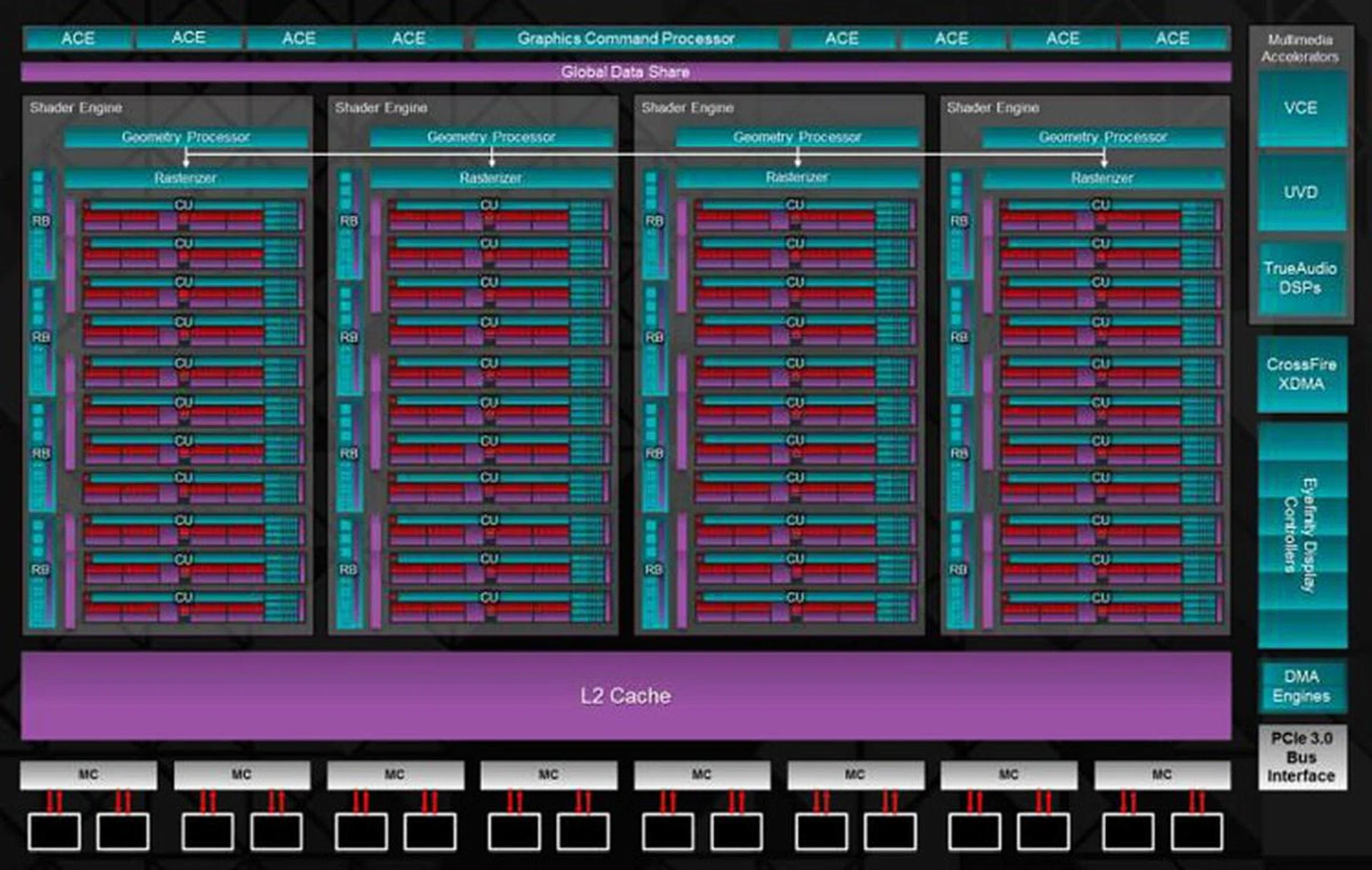Screen dimensions: 1372x870
Task: Select the VCE multimedia accelerator block
Action: (x=1301, y=109)
